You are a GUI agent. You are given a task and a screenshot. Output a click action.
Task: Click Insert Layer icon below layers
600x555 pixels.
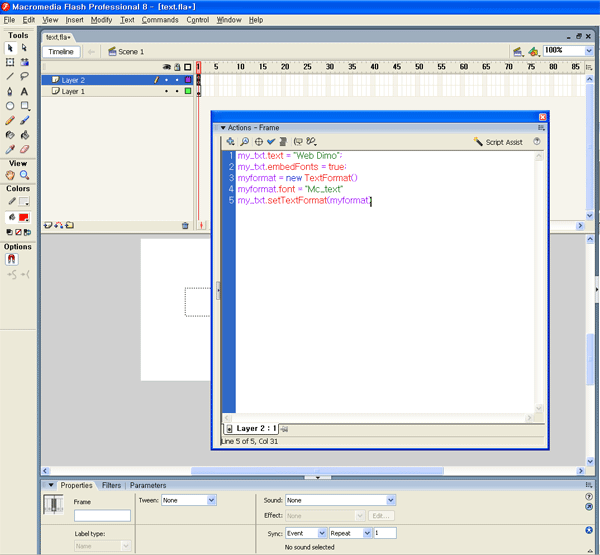point(48,225)
